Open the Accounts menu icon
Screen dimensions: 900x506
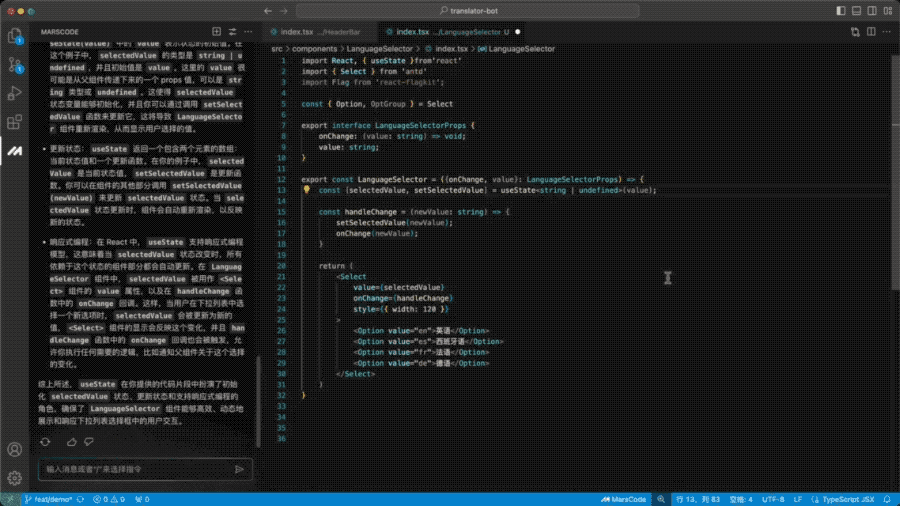pos(14,449)
